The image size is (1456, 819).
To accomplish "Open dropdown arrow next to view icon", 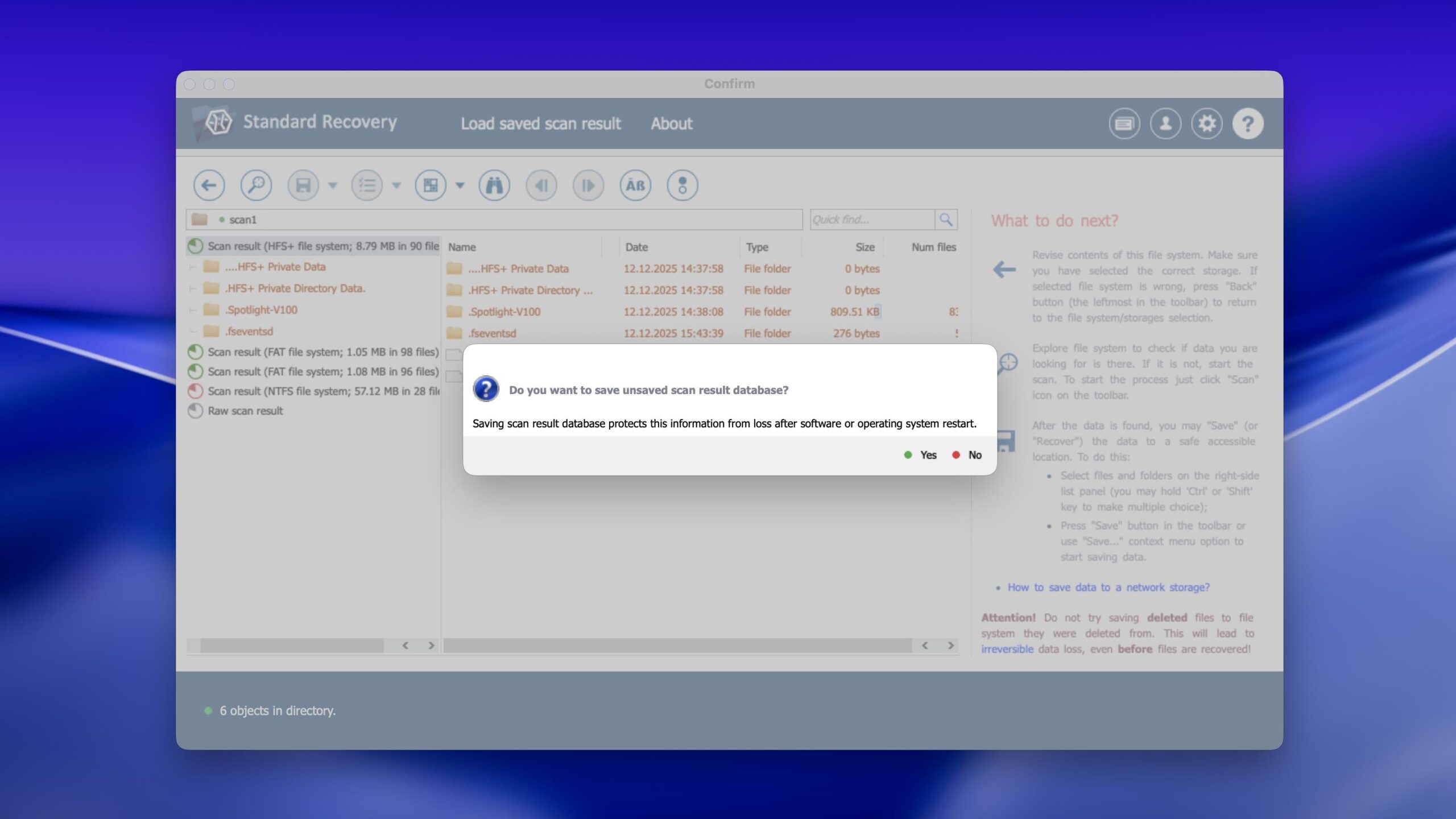I will coord(460,185).
